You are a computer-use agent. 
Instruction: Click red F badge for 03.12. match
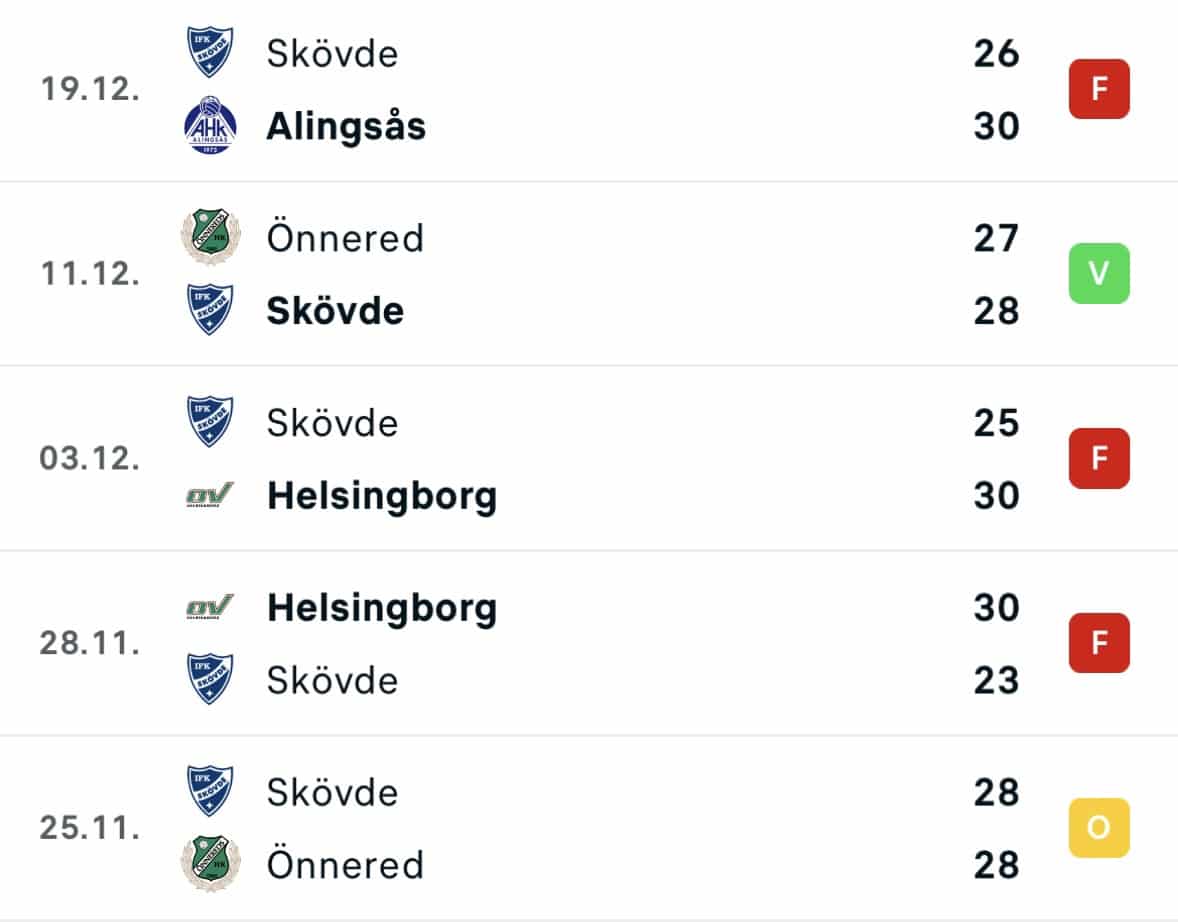coord(1099,458)
